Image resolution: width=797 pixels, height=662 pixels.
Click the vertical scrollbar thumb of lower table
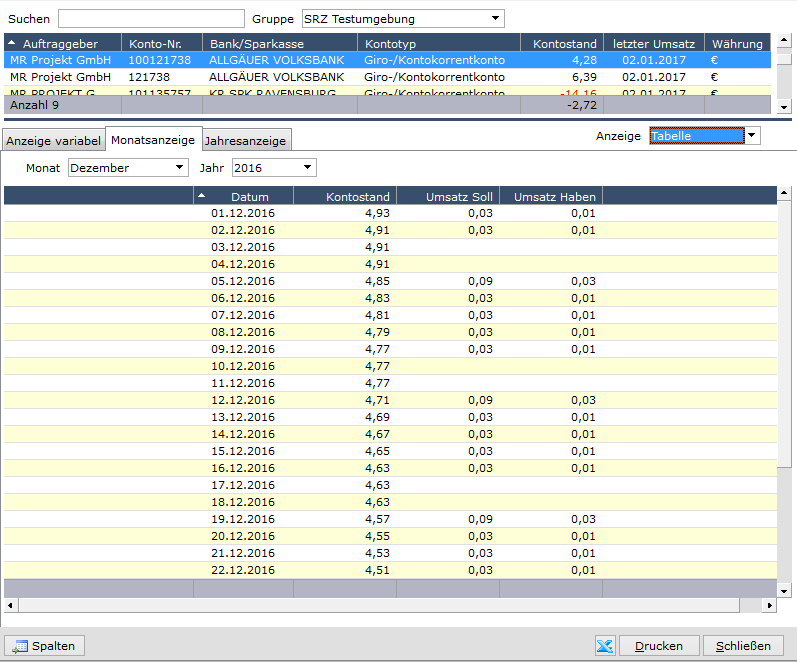[x=784, y=333]
